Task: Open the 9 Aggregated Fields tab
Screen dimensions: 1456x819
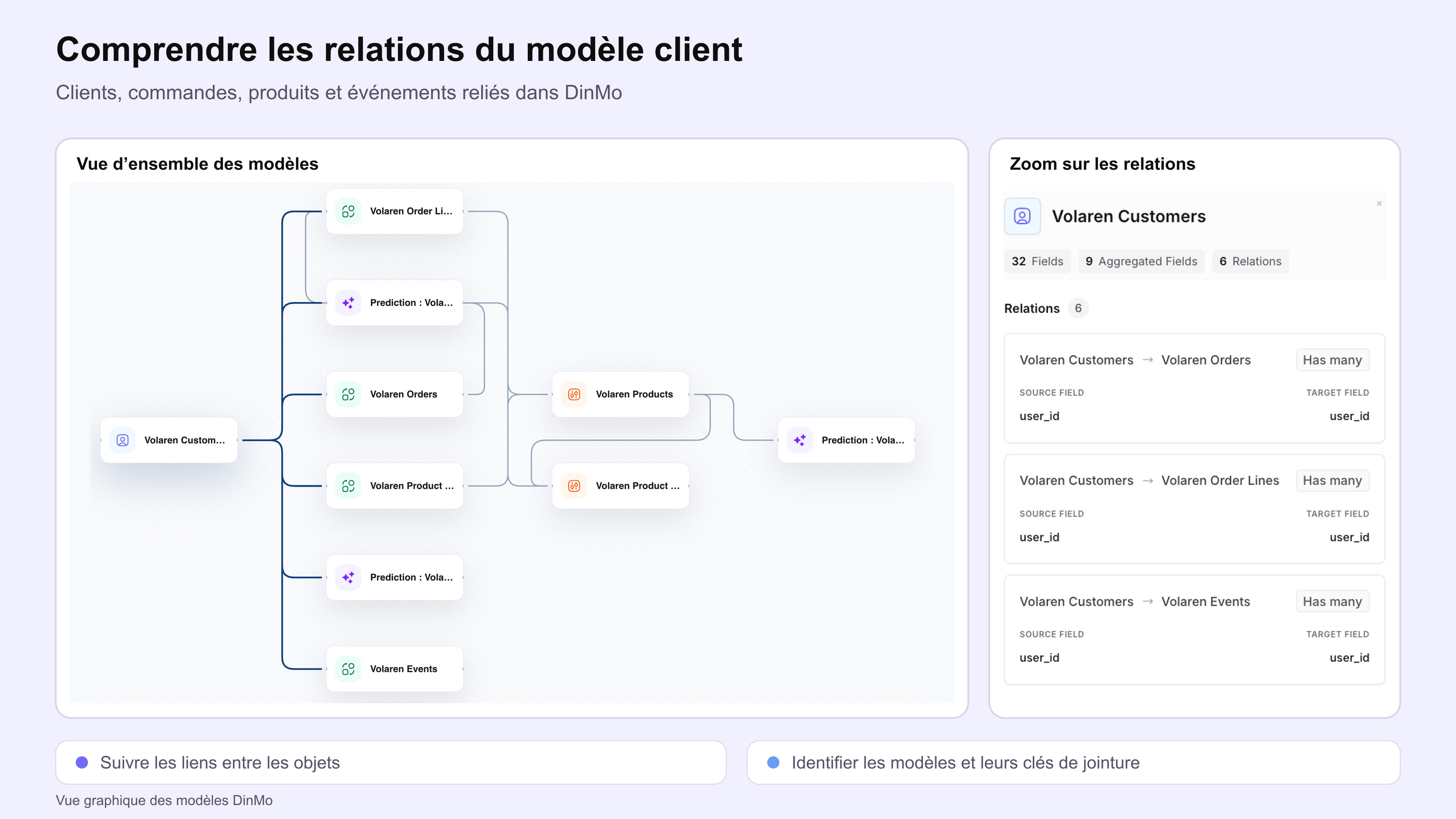Action: coord(1141,262)
